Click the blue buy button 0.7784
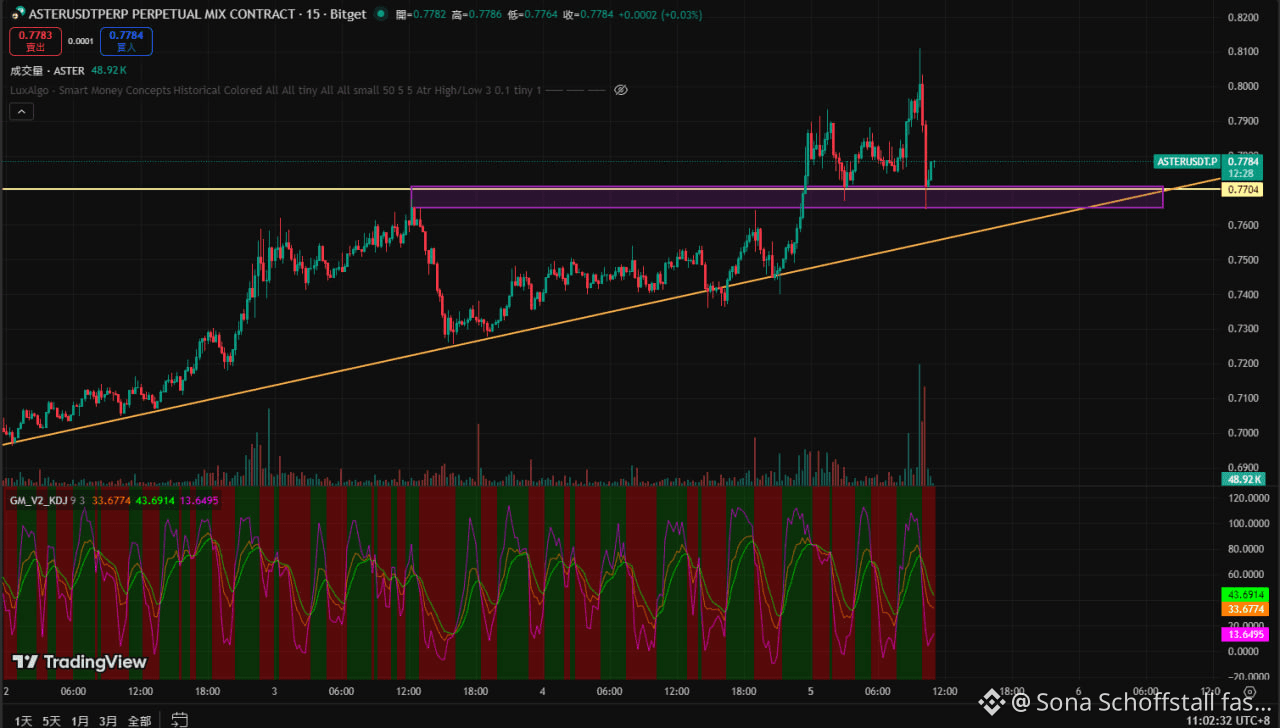Viewport: 1280px width, 728px height. point(126,41)
